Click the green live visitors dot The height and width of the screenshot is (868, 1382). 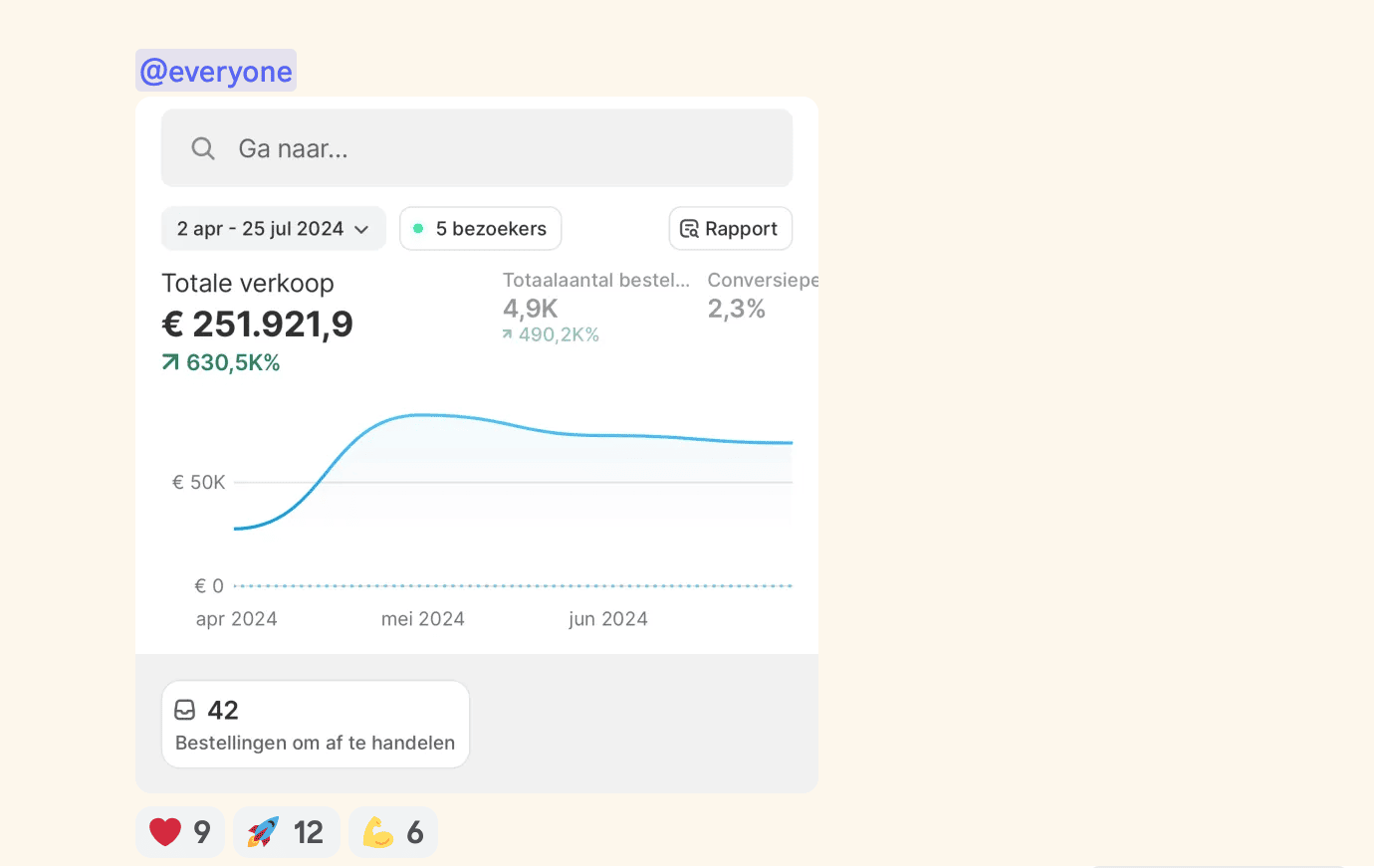[x=418, y=229]
